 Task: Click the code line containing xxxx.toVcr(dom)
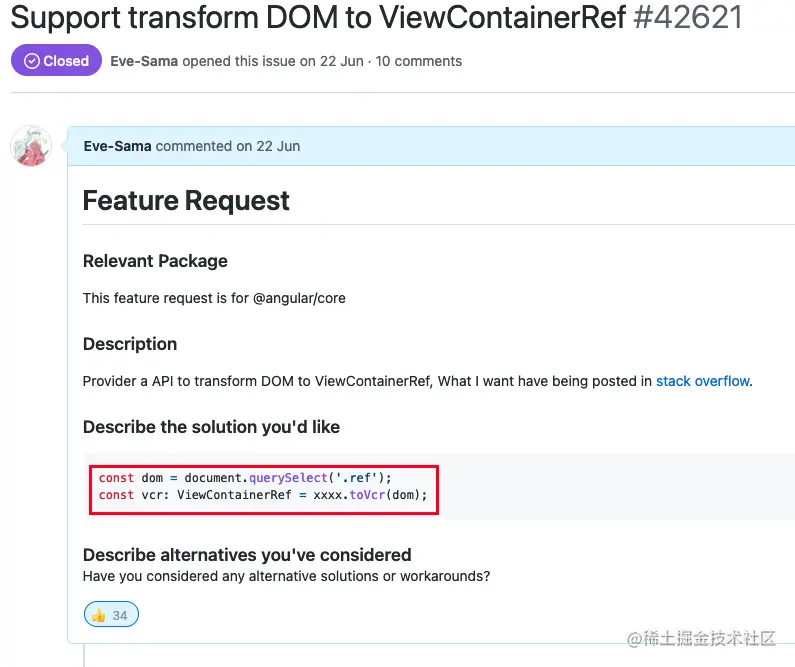pyautogui.click(x=263, y=495)
